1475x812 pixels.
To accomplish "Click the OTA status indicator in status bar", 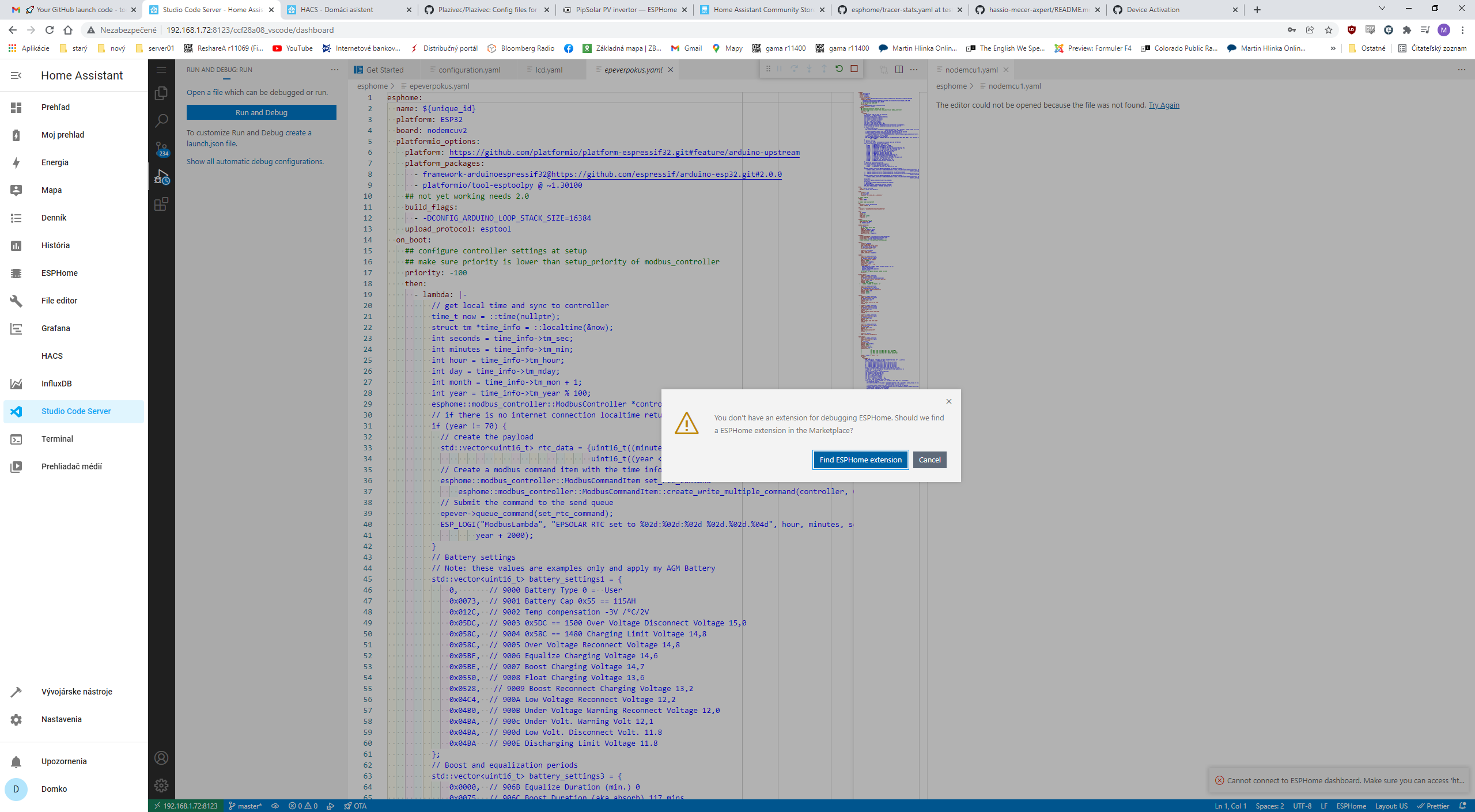I will pos(358,805).
